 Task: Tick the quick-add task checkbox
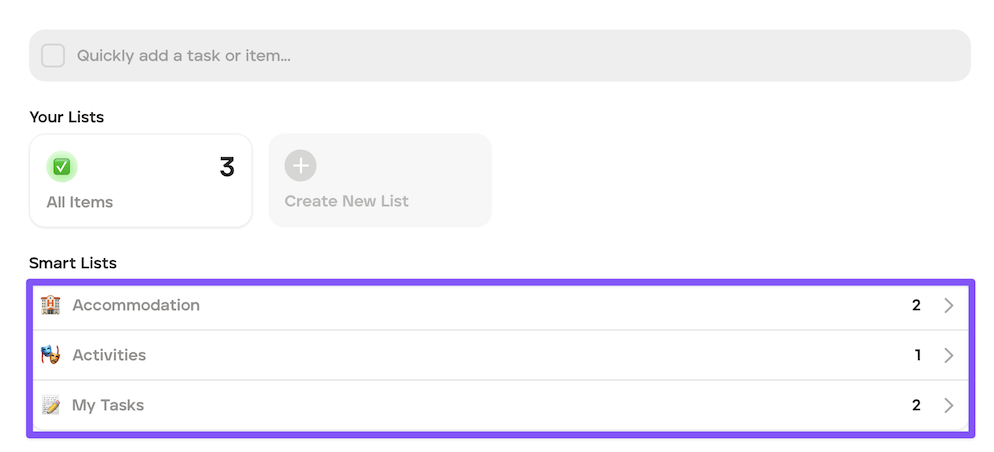point(53,56)
